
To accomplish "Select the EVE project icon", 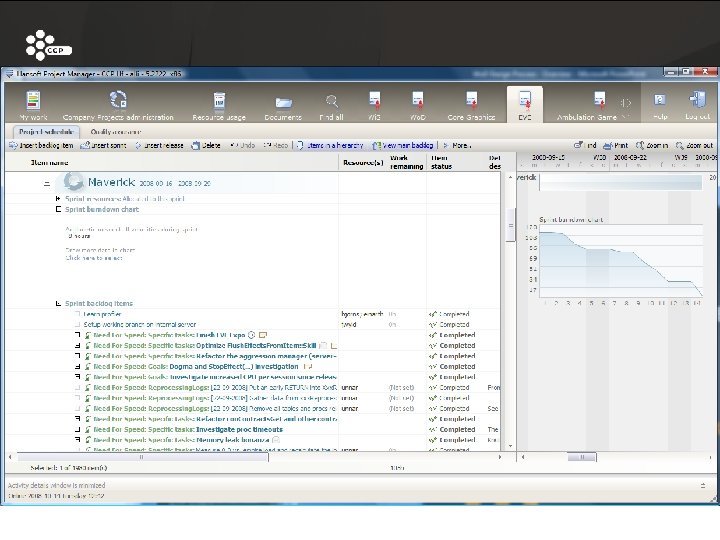I will pyautogui.click(x=525, y=101).
